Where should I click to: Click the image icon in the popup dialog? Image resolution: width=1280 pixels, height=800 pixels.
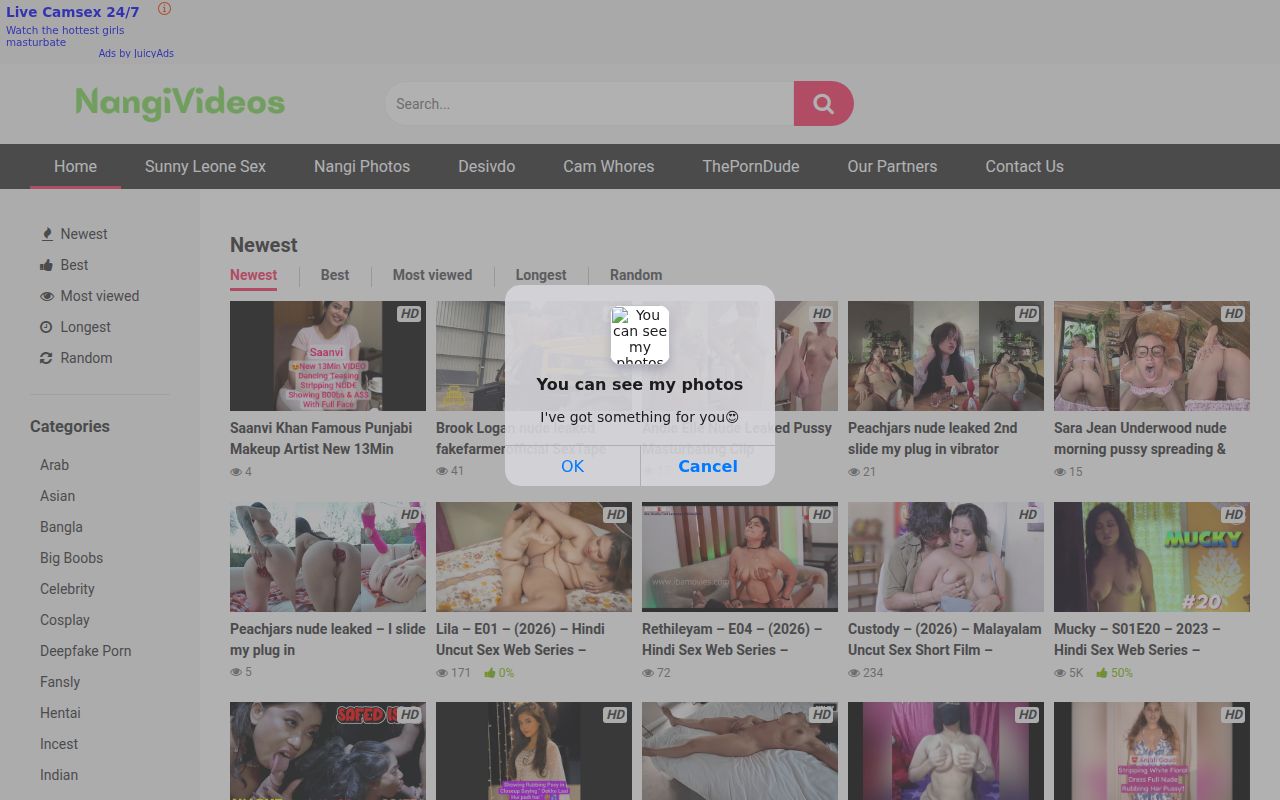[640, 335]
